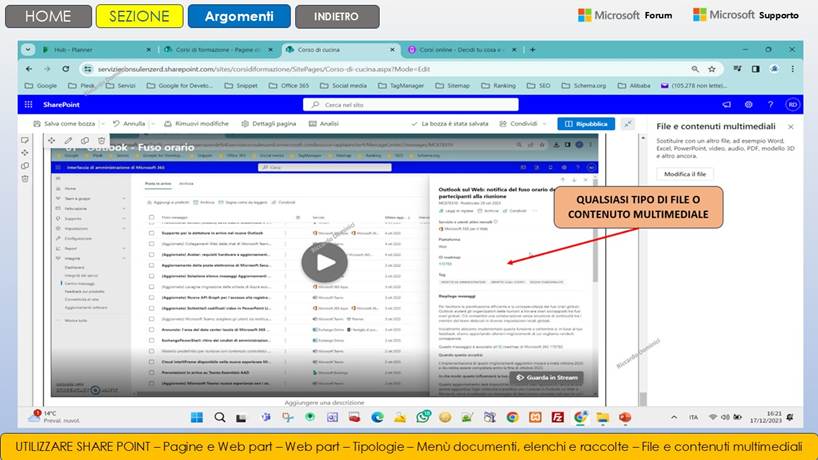Open the browser side panel icon
Image resolution: width=818 pixels, height=460 pixels.
click(x=755, y=69)
